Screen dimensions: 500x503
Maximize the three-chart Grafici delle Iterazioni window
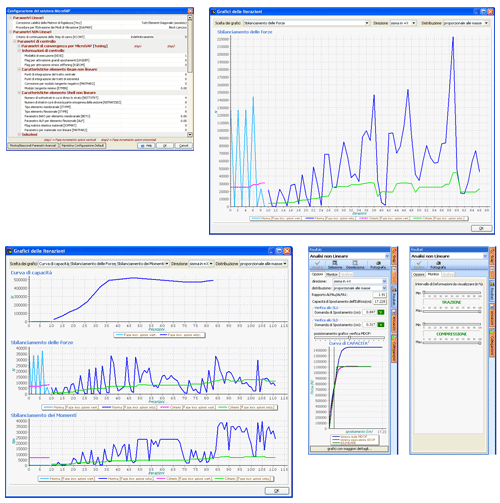(x=279, y=251)
